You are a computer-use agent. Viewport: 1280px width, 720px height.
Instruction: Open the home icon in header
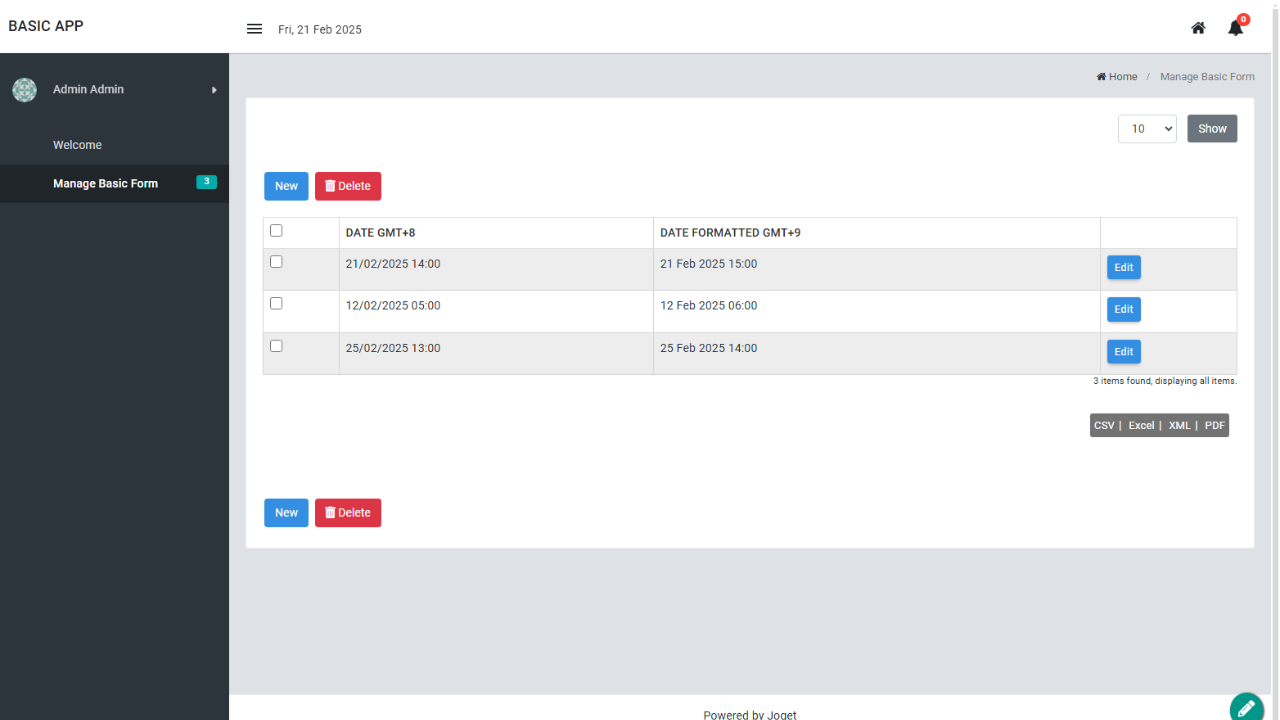pyautogui.click(x=1198, y=28)
